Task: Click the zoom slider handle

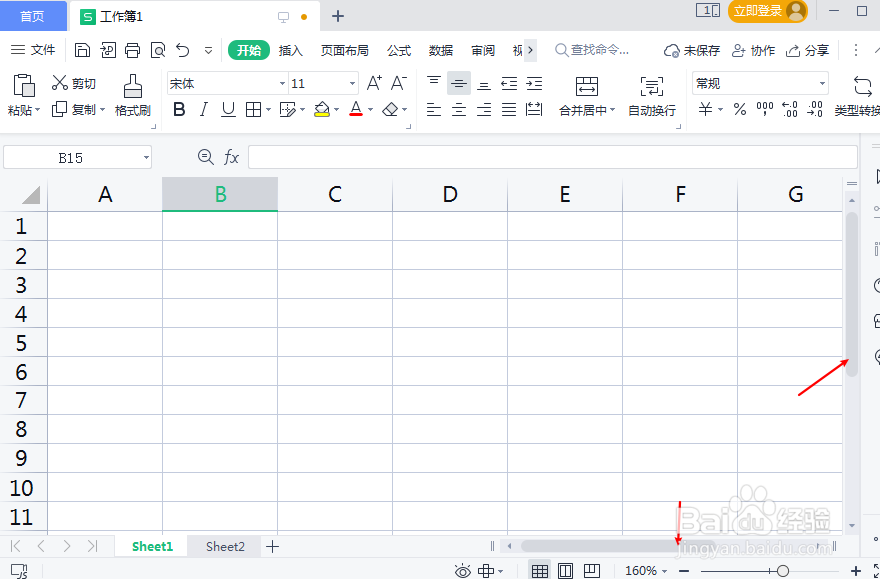Action: point(782,571)
